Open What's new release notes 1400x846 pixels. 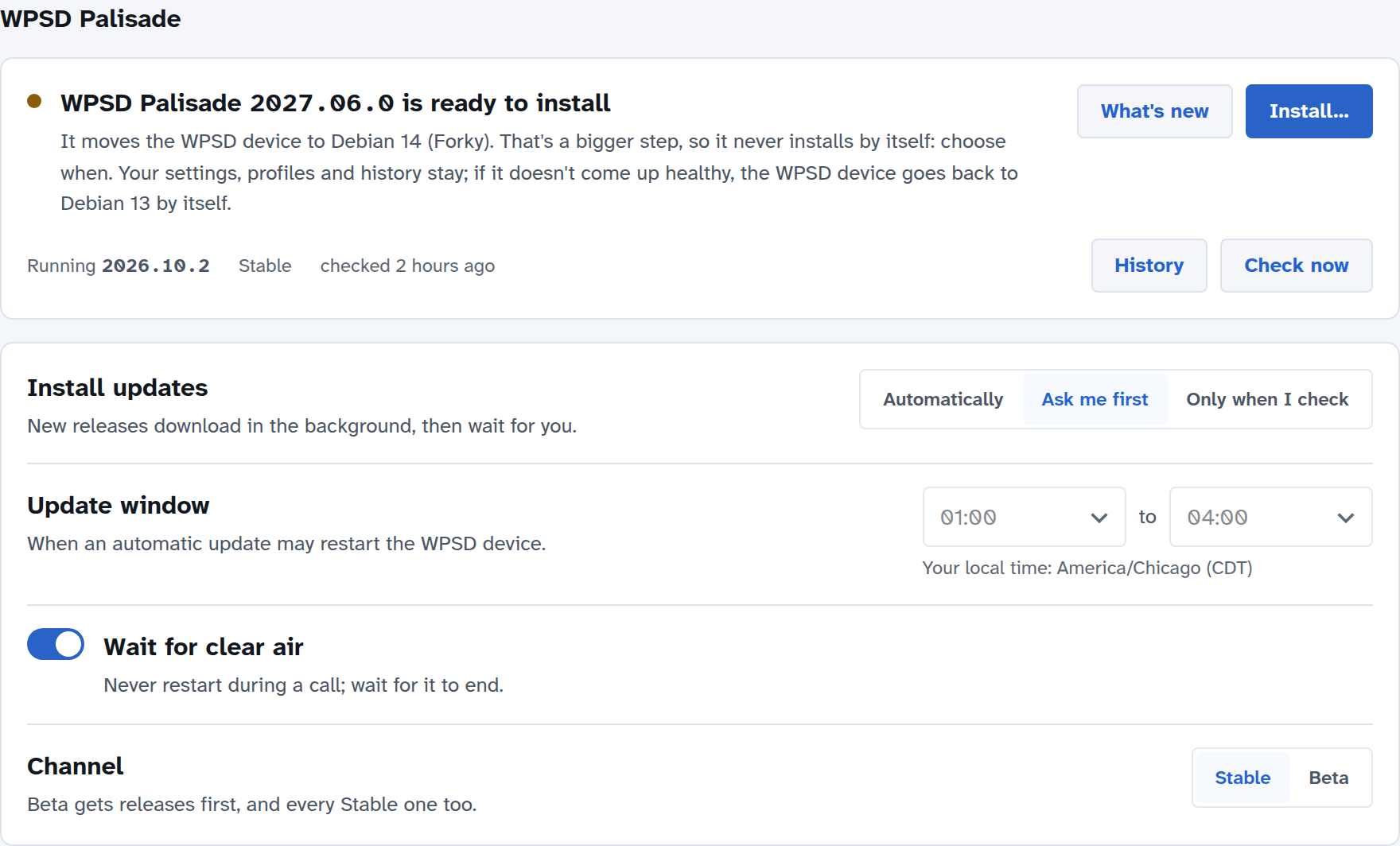[x=1154, y=111]
